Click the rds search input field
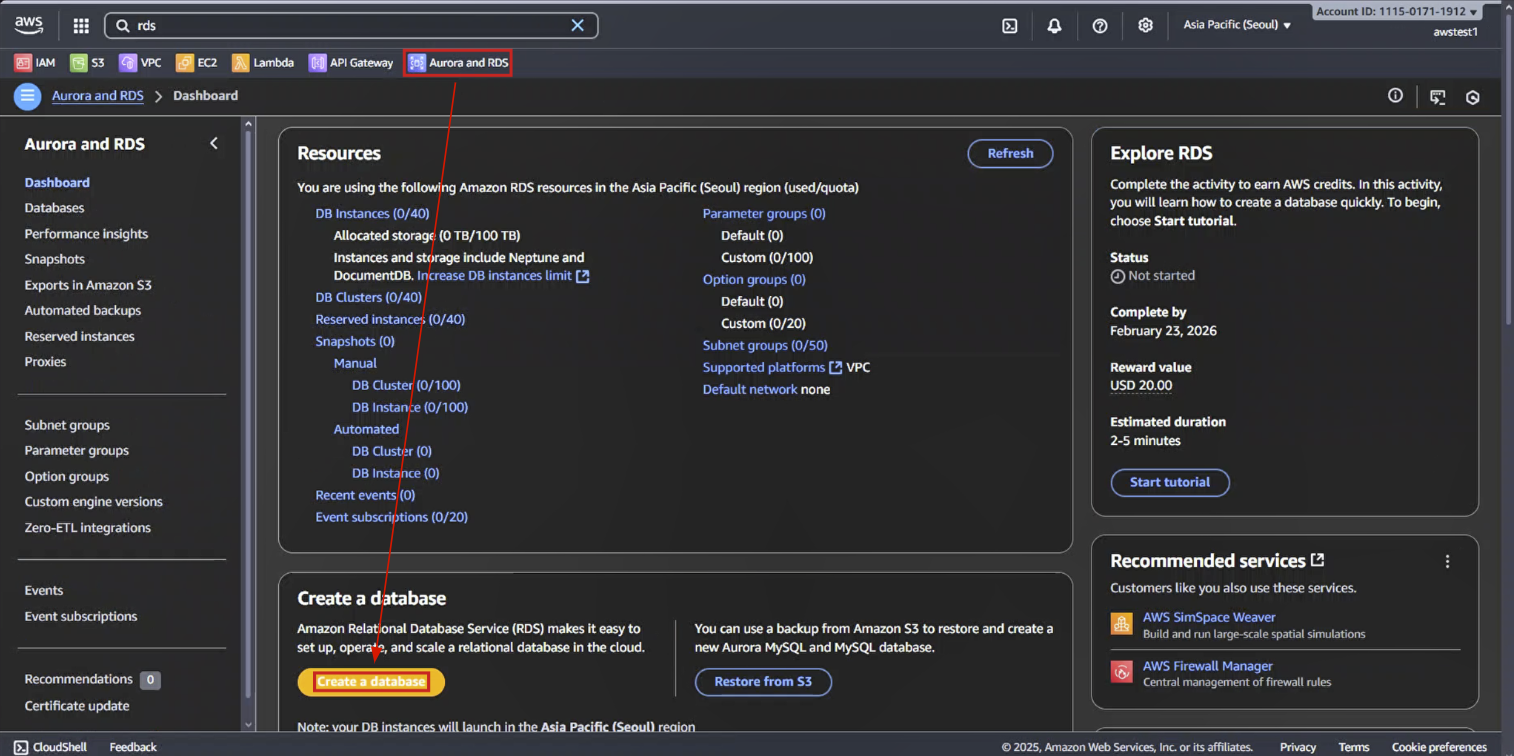 [x=351, y=26]
